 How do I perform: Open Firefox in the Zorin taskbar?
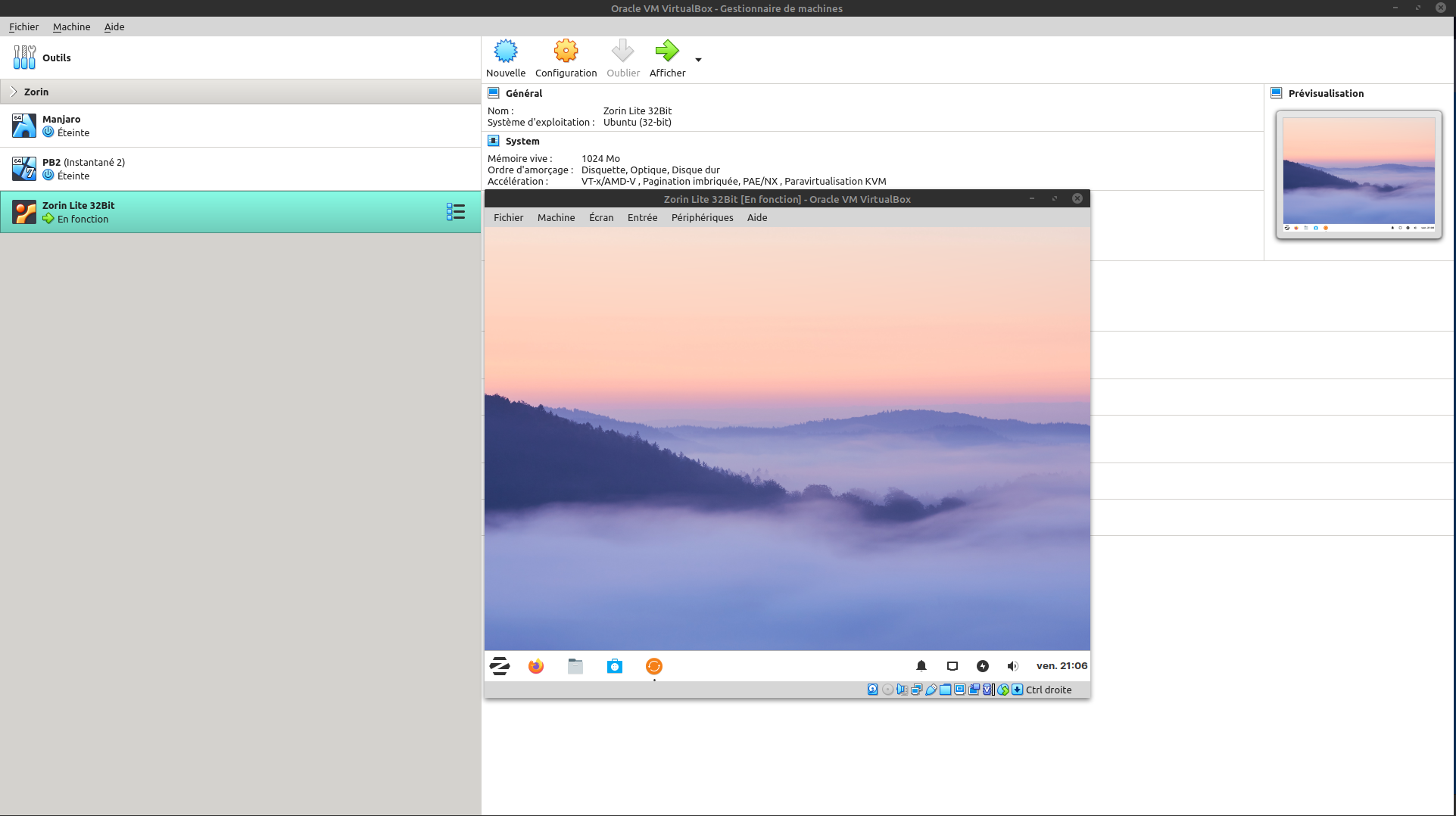coord(536,666)
